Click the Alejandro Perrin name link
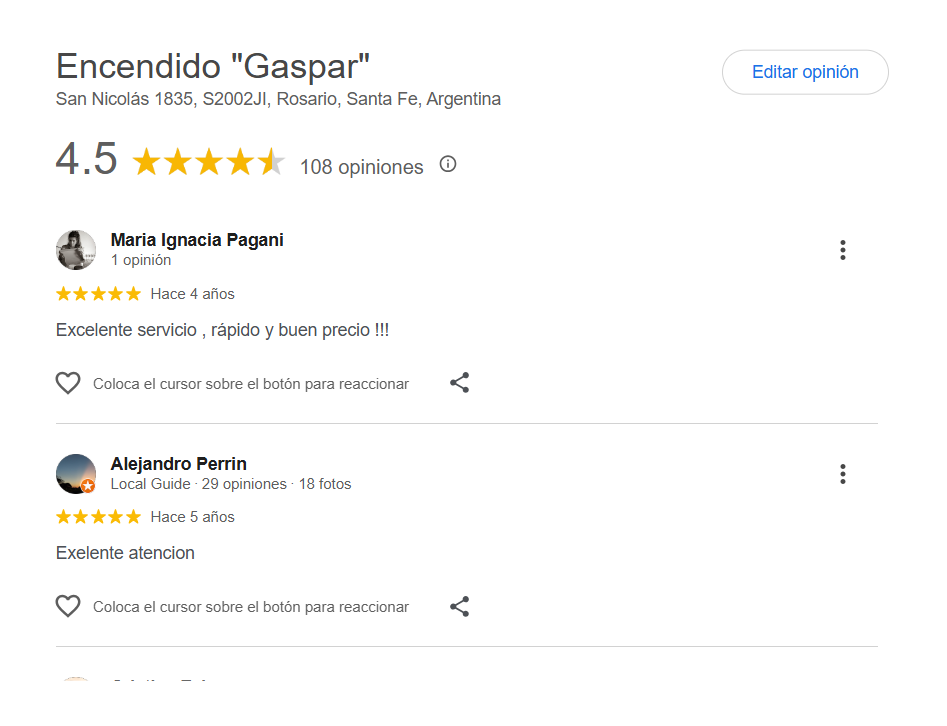The width and height of the screenshot is (947, 726). coord(179,464)
